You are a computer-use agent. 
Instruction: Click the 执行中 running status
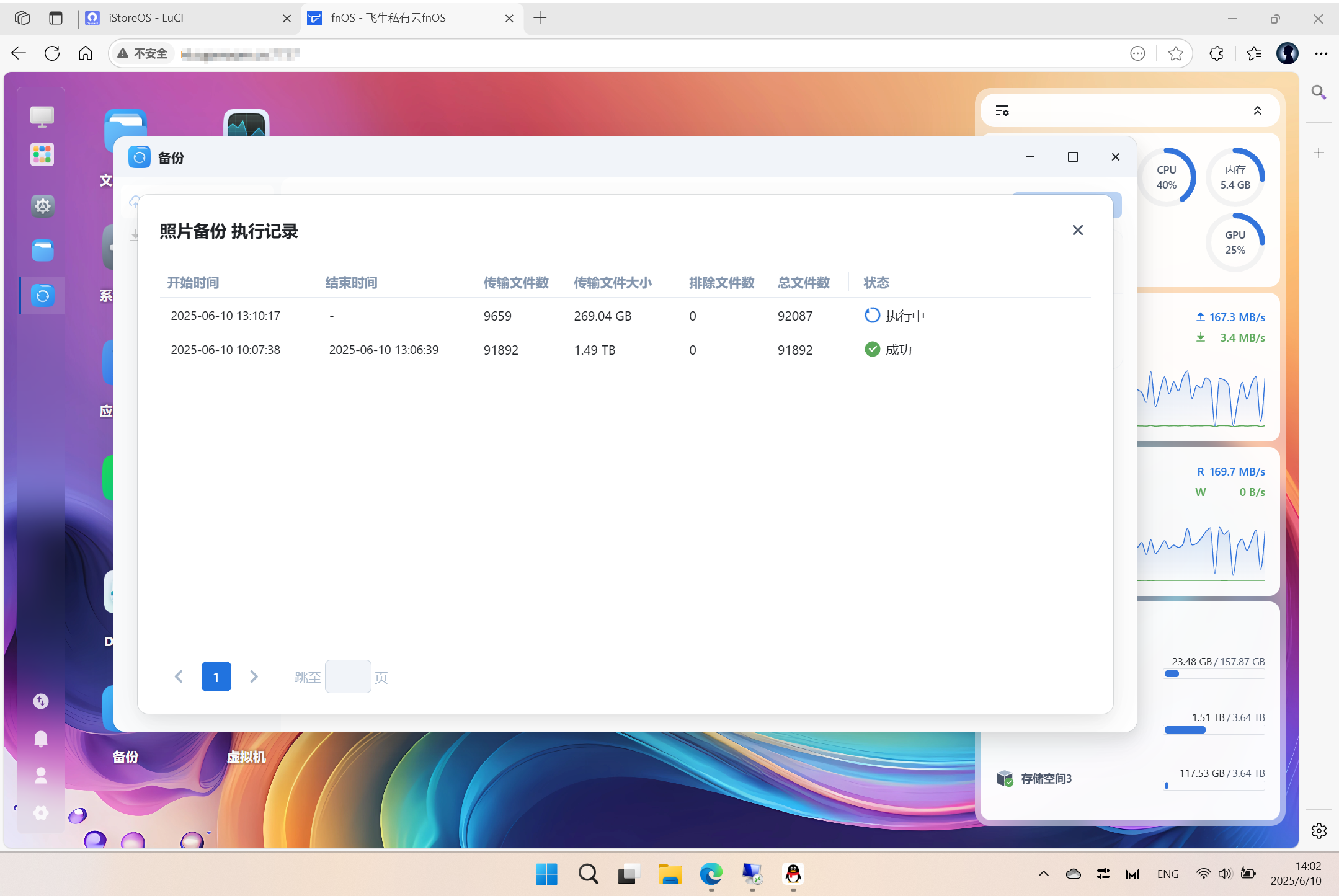[x=894, y=316]
